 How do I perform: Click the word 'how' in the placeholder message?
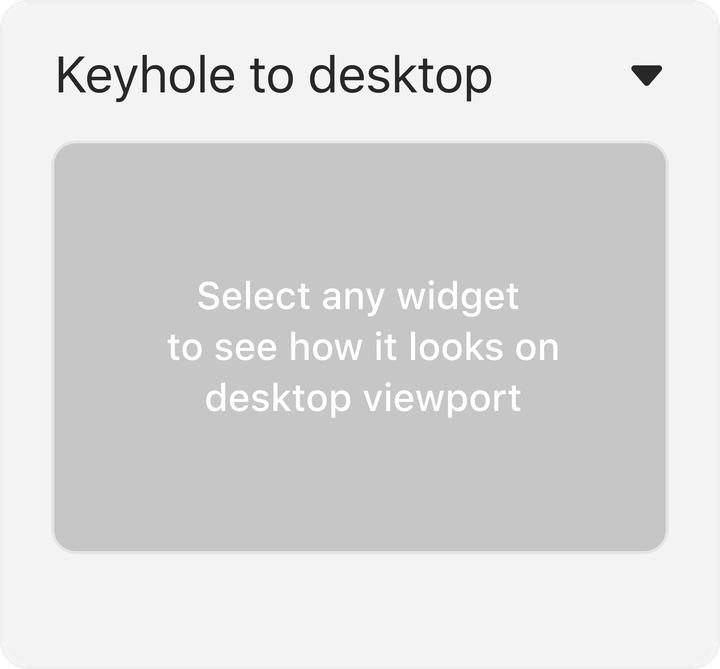pyautogui.click(x=326, y=347)
